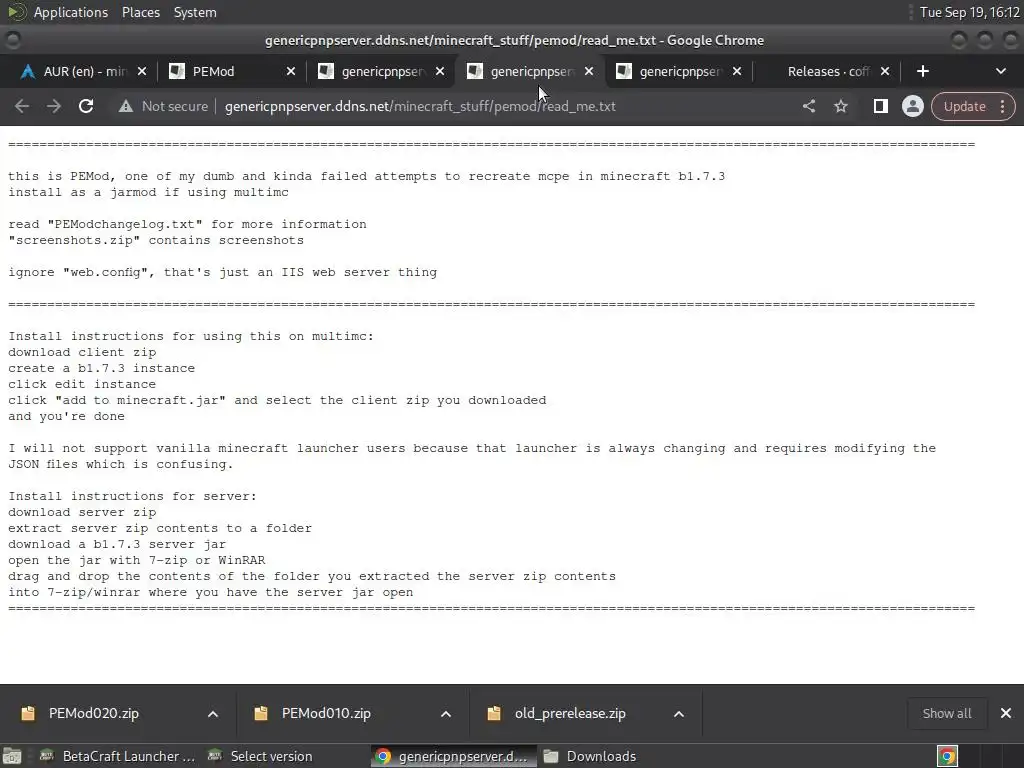Switch to BetaCraft Launcher in taskbar
The image size is (1024, 768).
(x=118, y=756)
